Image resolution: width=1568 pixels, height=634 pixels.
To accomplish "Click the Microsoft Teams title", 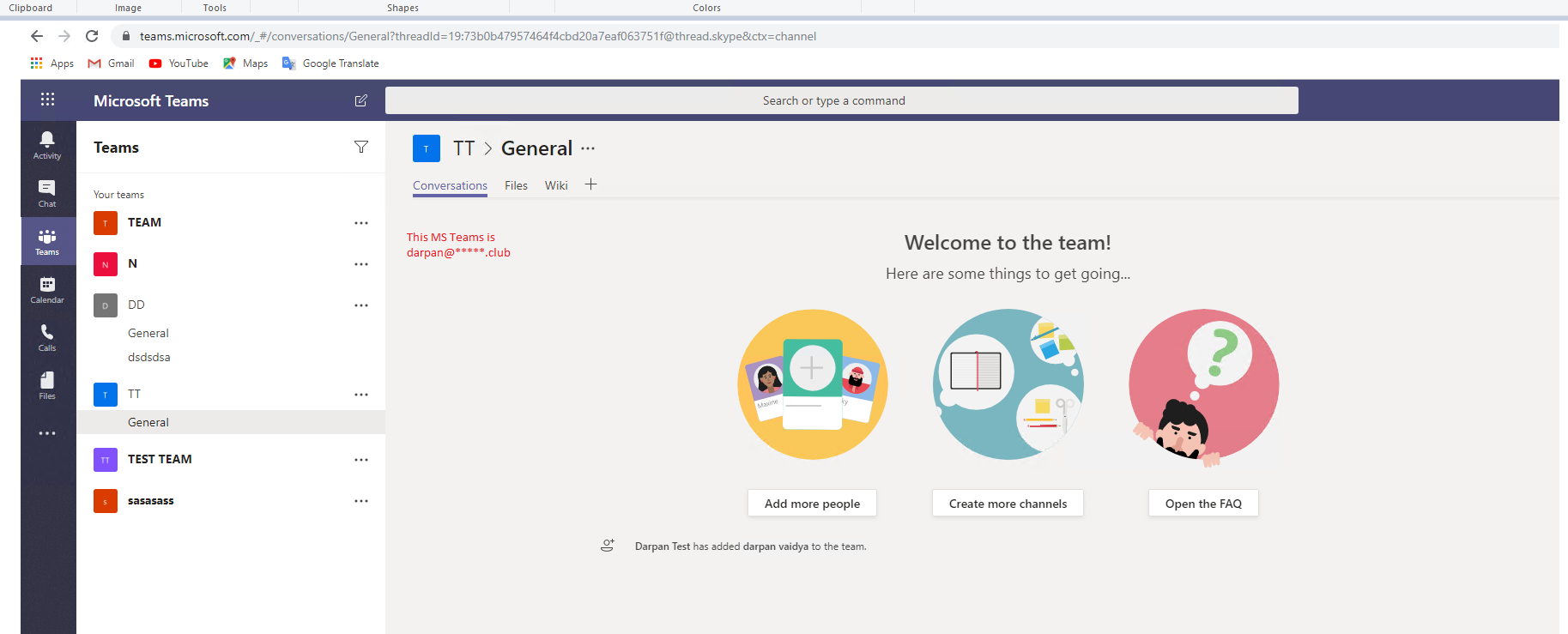I will pyautogui.click(x=151, y=100).
